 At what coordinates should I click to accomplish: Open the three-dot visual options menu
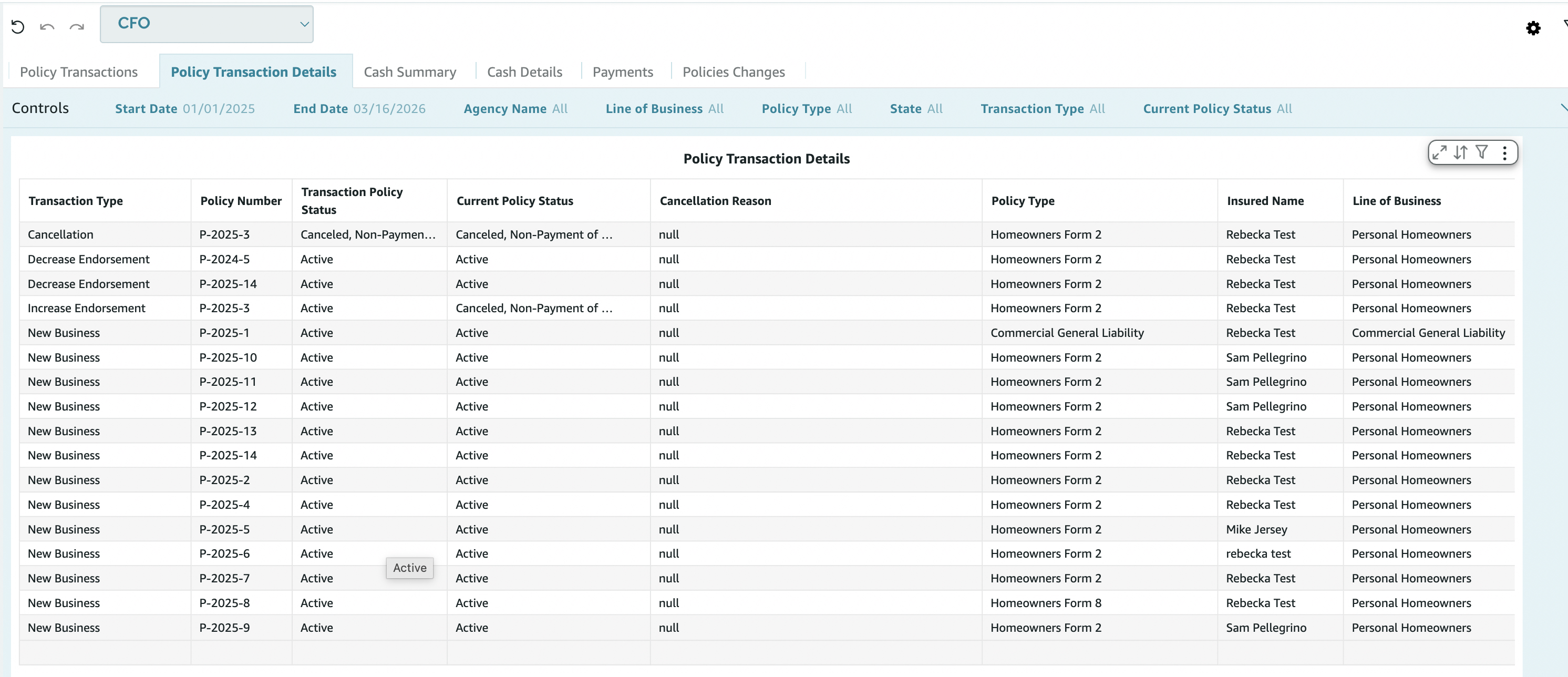1504,152
